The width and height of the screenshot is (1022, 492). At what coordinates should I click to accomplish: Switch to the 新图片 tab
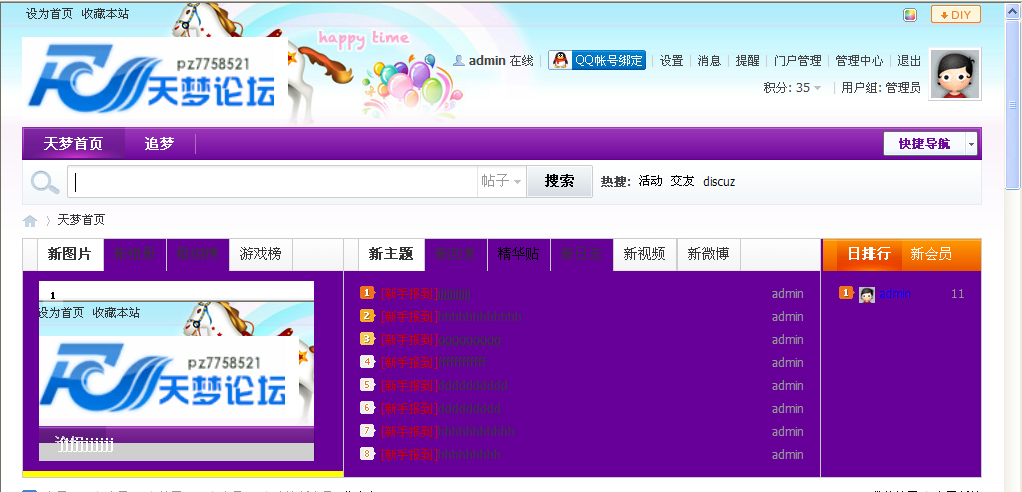[x=70, y=254]
